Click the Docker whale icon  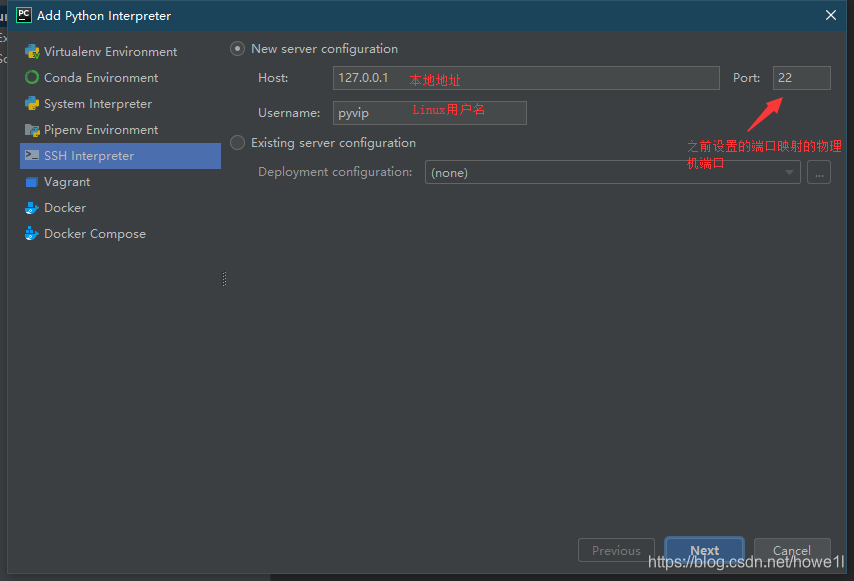[32, 208]
